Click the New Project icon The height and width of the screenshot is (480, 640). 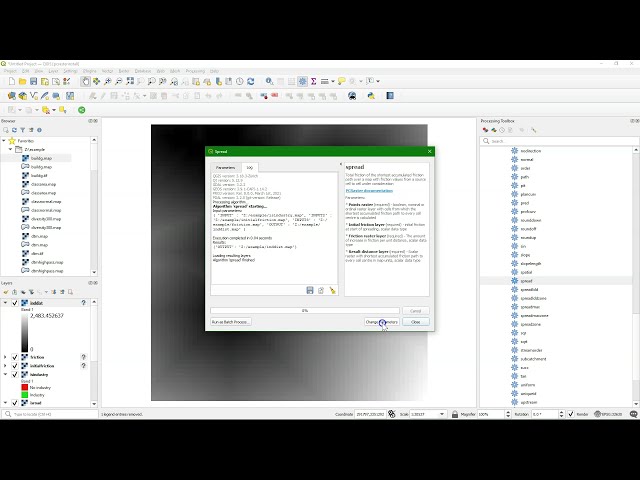coord(12,82)
